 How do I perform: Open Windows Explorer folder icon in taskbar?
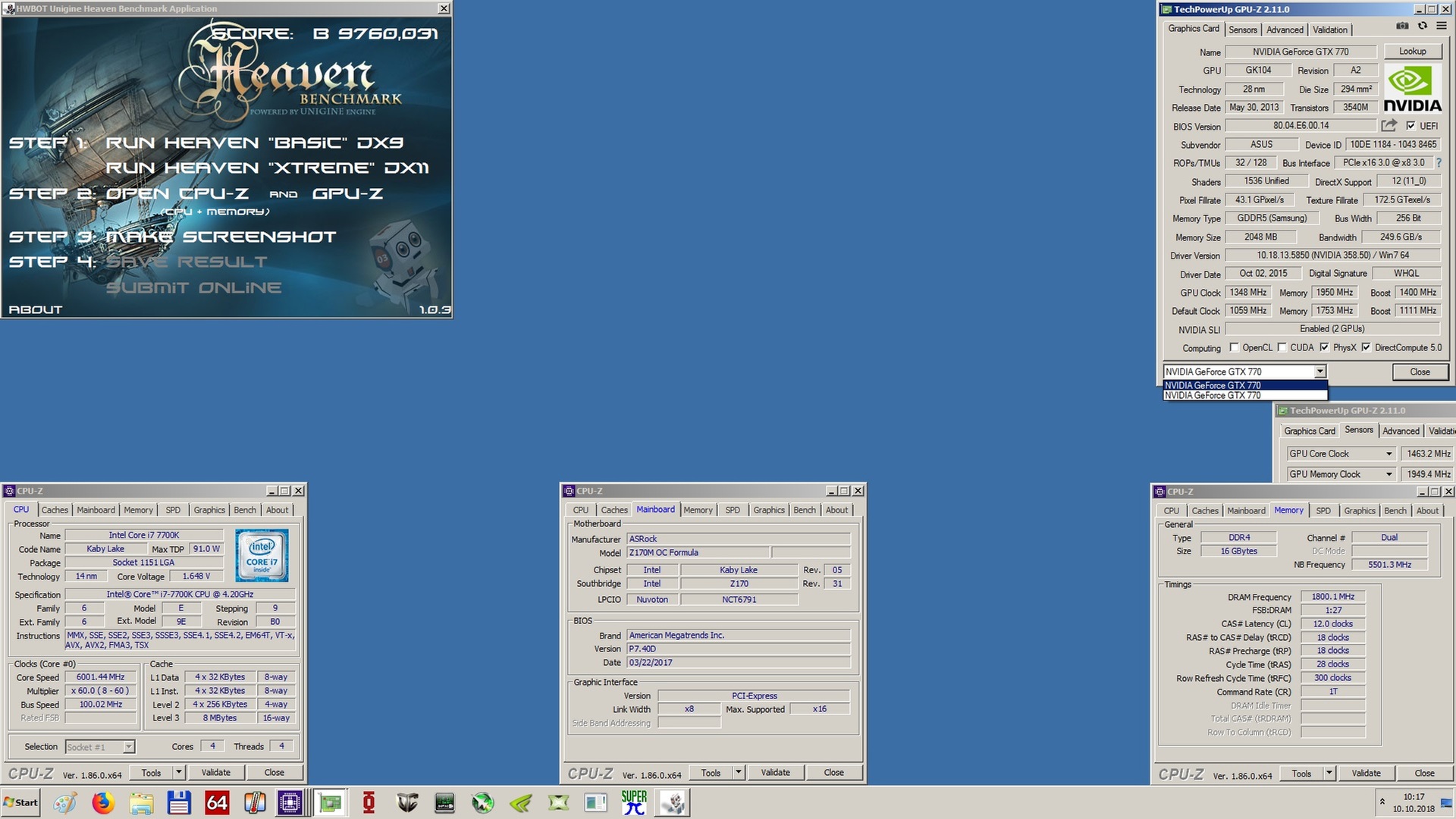tap(141, 802)
